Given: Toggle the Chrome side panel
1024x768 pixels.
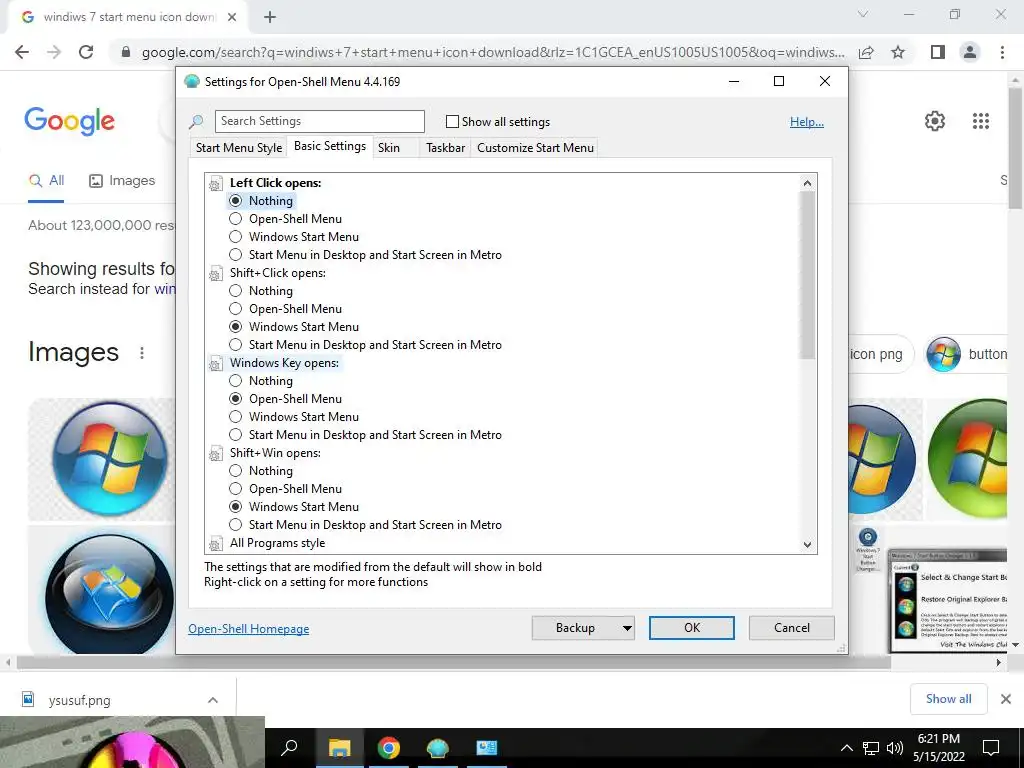Looking at the screenshot, I should pyautogui.click(x=938, y=52).
